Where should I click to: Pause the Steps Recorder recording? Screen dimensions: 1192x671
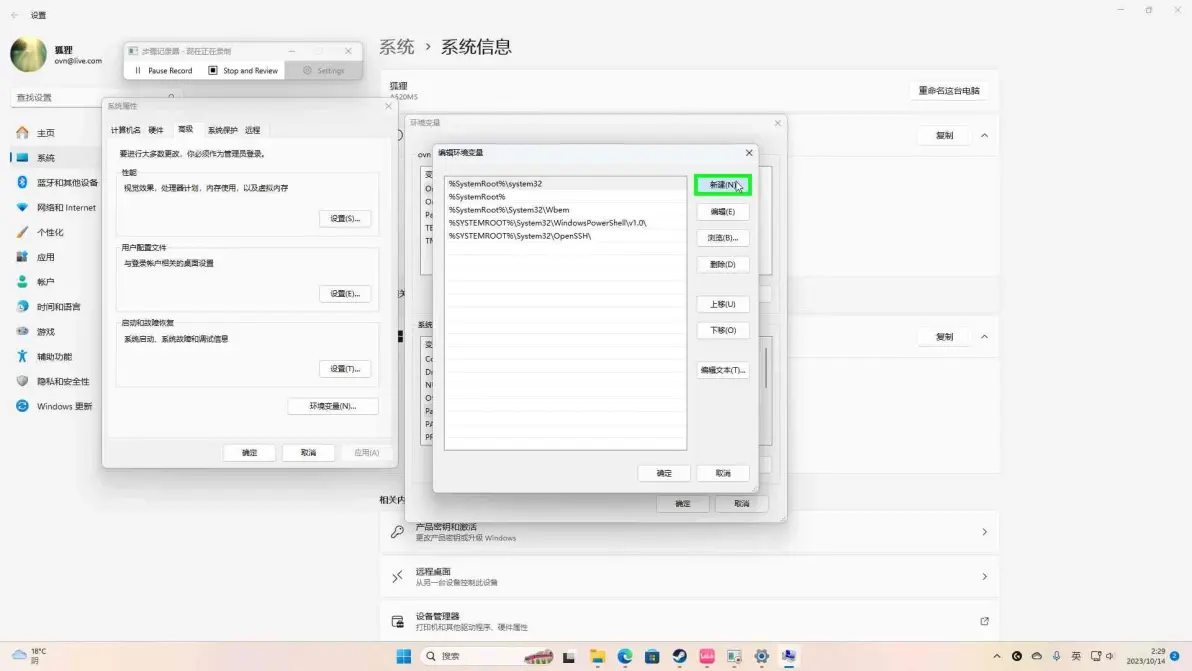pos(163,71)
